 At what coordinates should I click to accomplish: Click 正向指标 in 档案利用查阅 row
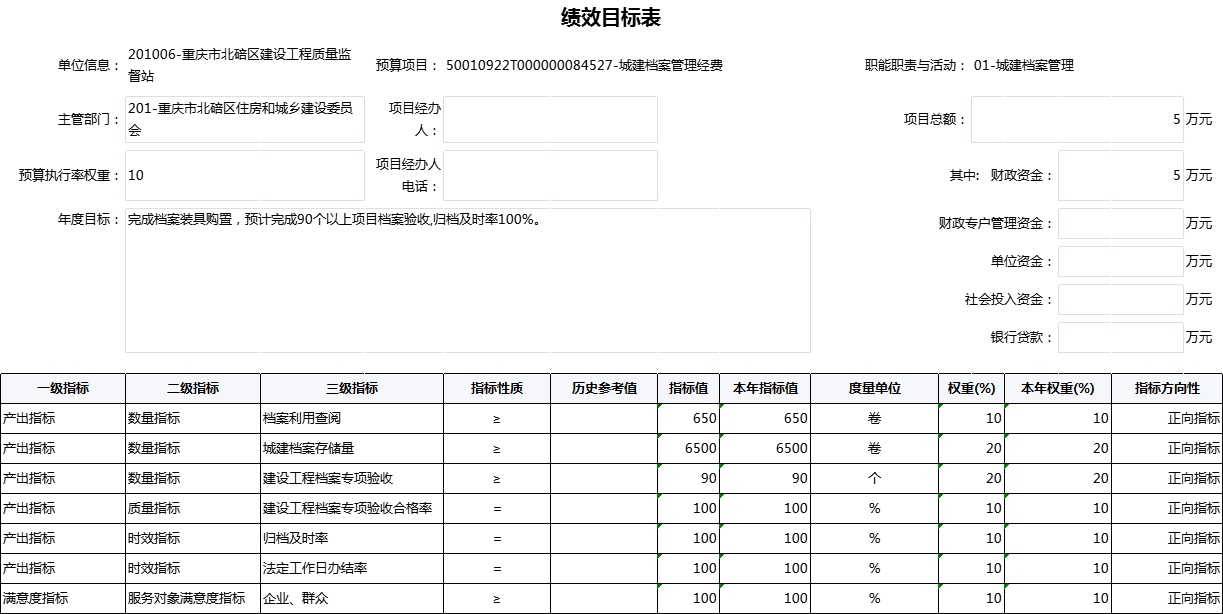pyautogui.click(x=1167, y=418)
